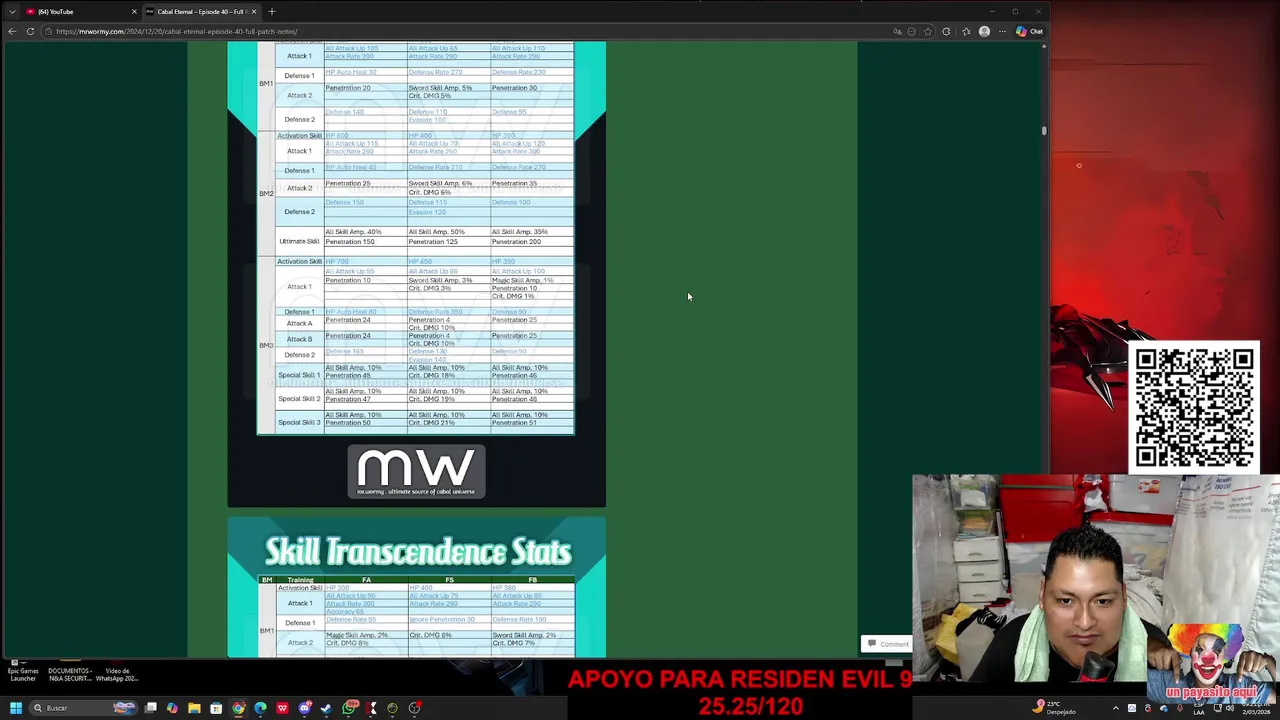Open the tab actions dropdown menu
This screenshot has height=720, width=1280.
12,11
